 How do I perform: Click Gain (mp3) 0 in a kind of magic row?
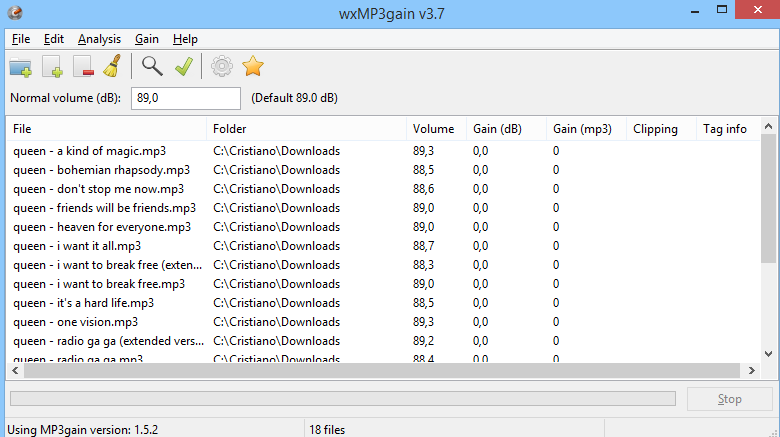(x=556, y=151)
